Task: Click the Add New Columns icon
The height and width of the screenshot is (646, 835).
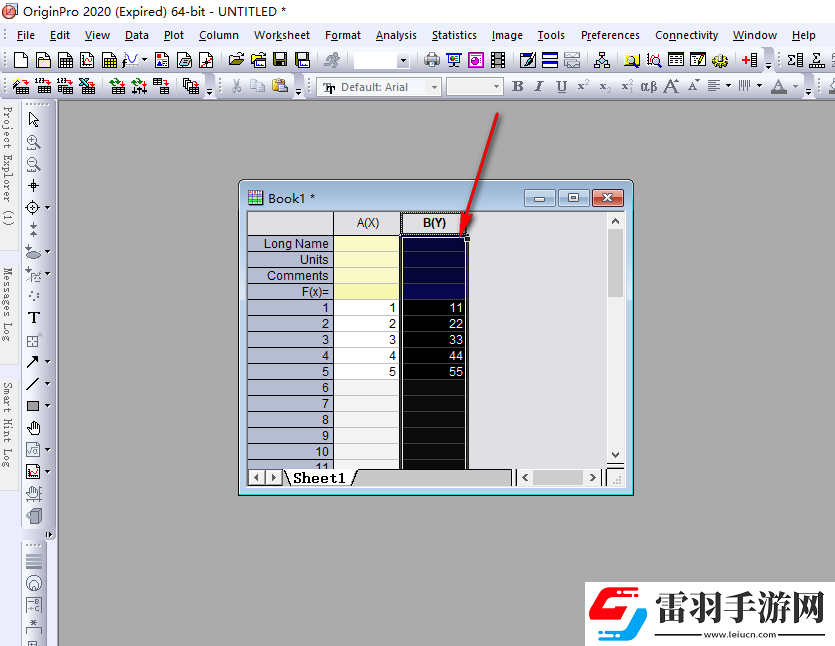Action: 749,60
